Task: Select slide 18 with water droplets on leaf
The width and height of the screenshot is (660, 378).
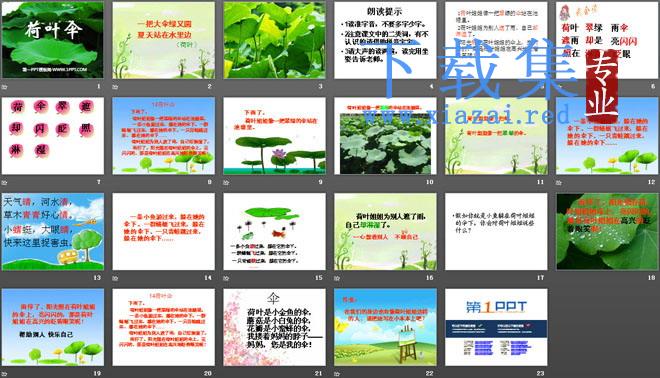Action: click(x=607, y=232)
